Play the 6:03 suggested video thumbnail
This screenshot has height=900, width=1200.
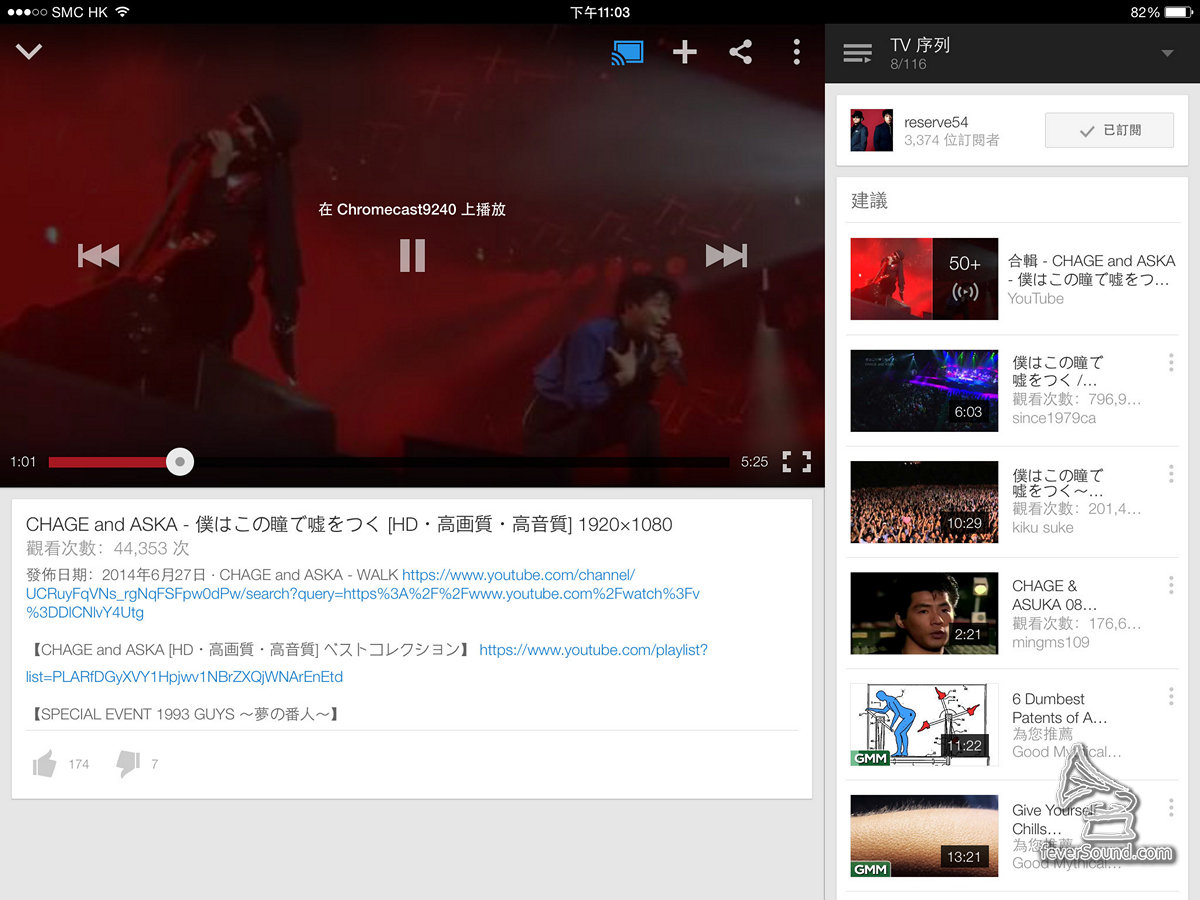click(924, 391)
